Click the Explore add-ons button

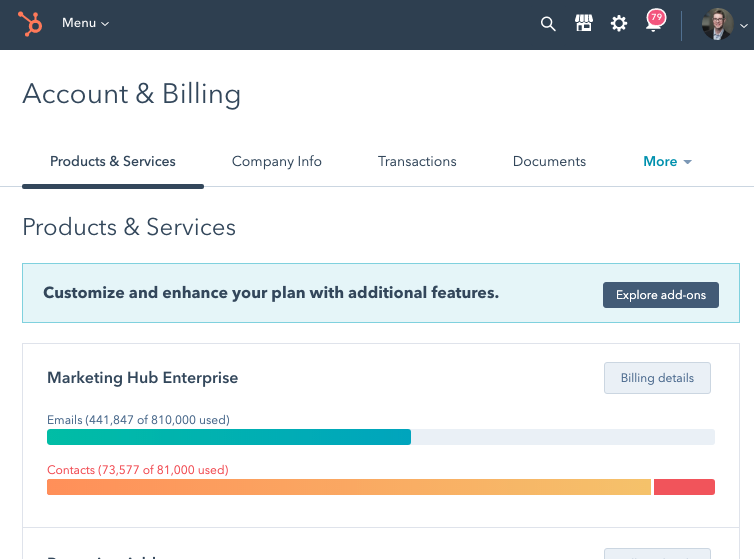(660, 295)
